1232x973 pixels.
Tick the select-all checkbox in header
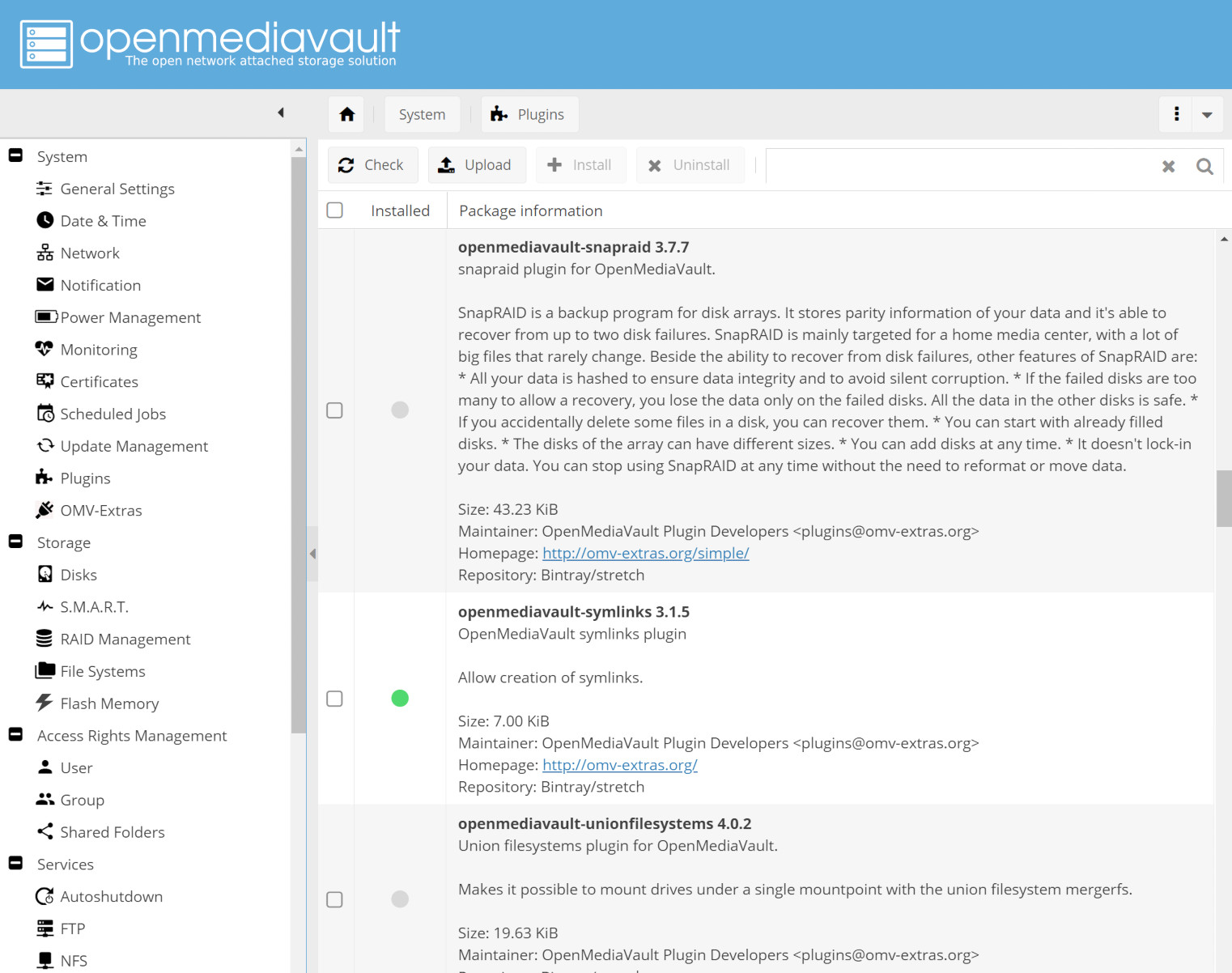pyautogui.click(x=334, y=210)
